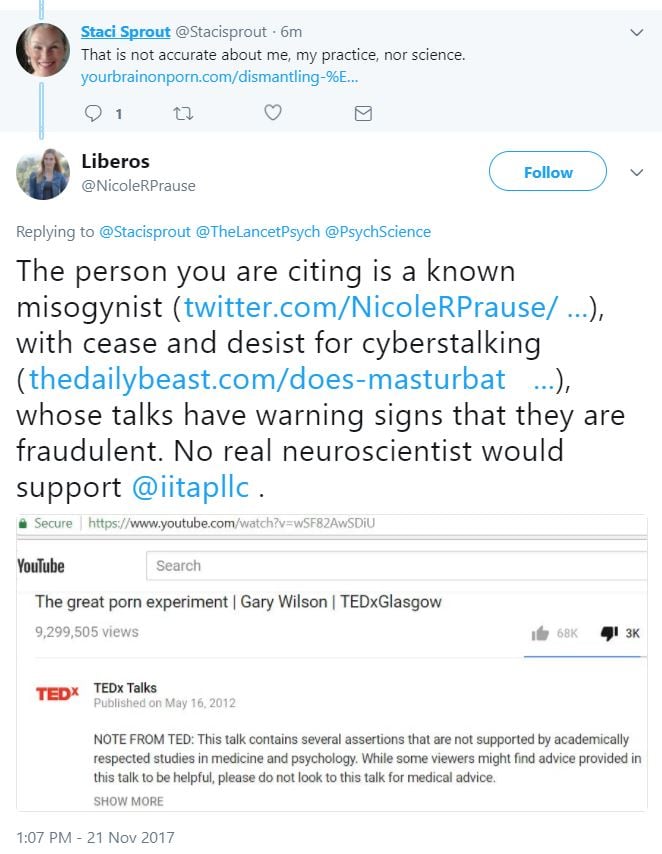Viewport: 662px width, 854px height.
Task: Click the YouTube thumbs down icon
Action: pos(608,633)
